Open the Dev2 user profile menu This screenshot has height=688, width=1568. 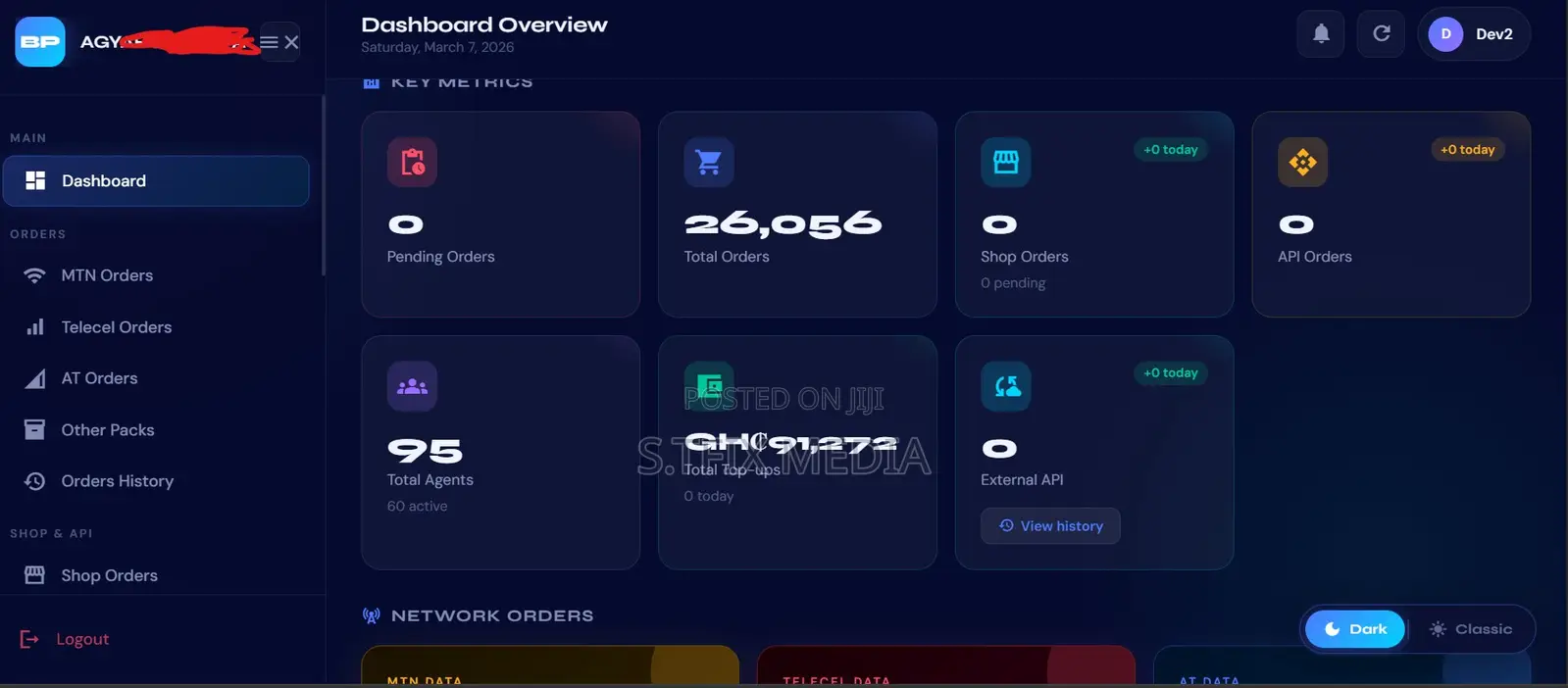(x=1474, y=33)
